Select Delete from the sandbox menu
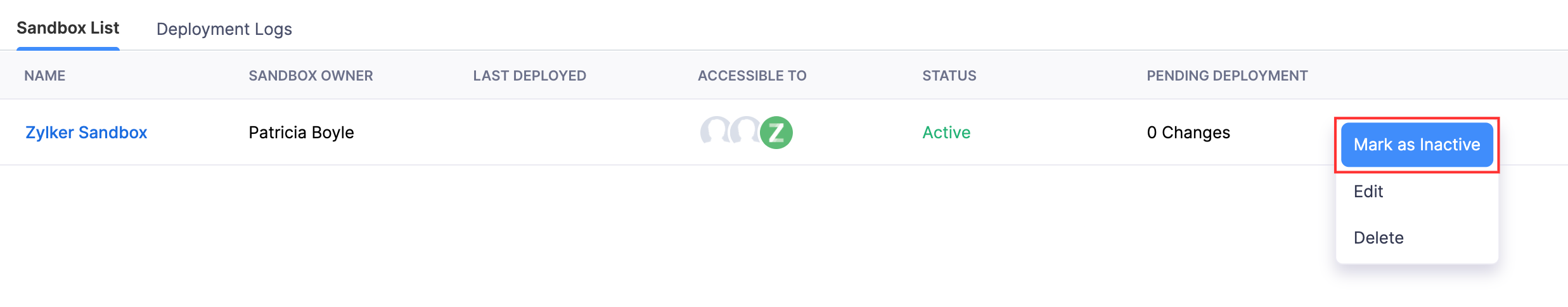 1378,238
